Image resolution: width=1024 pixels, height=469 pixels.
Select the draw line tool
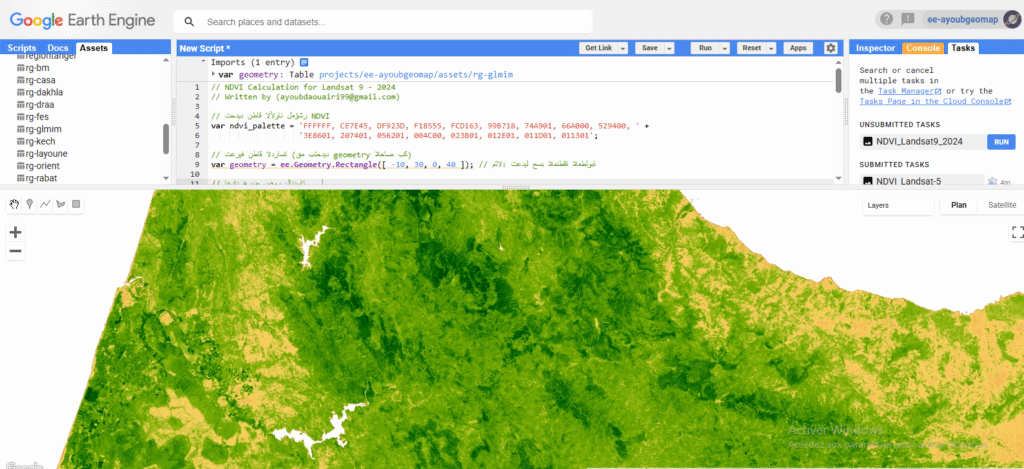(45, 204)
